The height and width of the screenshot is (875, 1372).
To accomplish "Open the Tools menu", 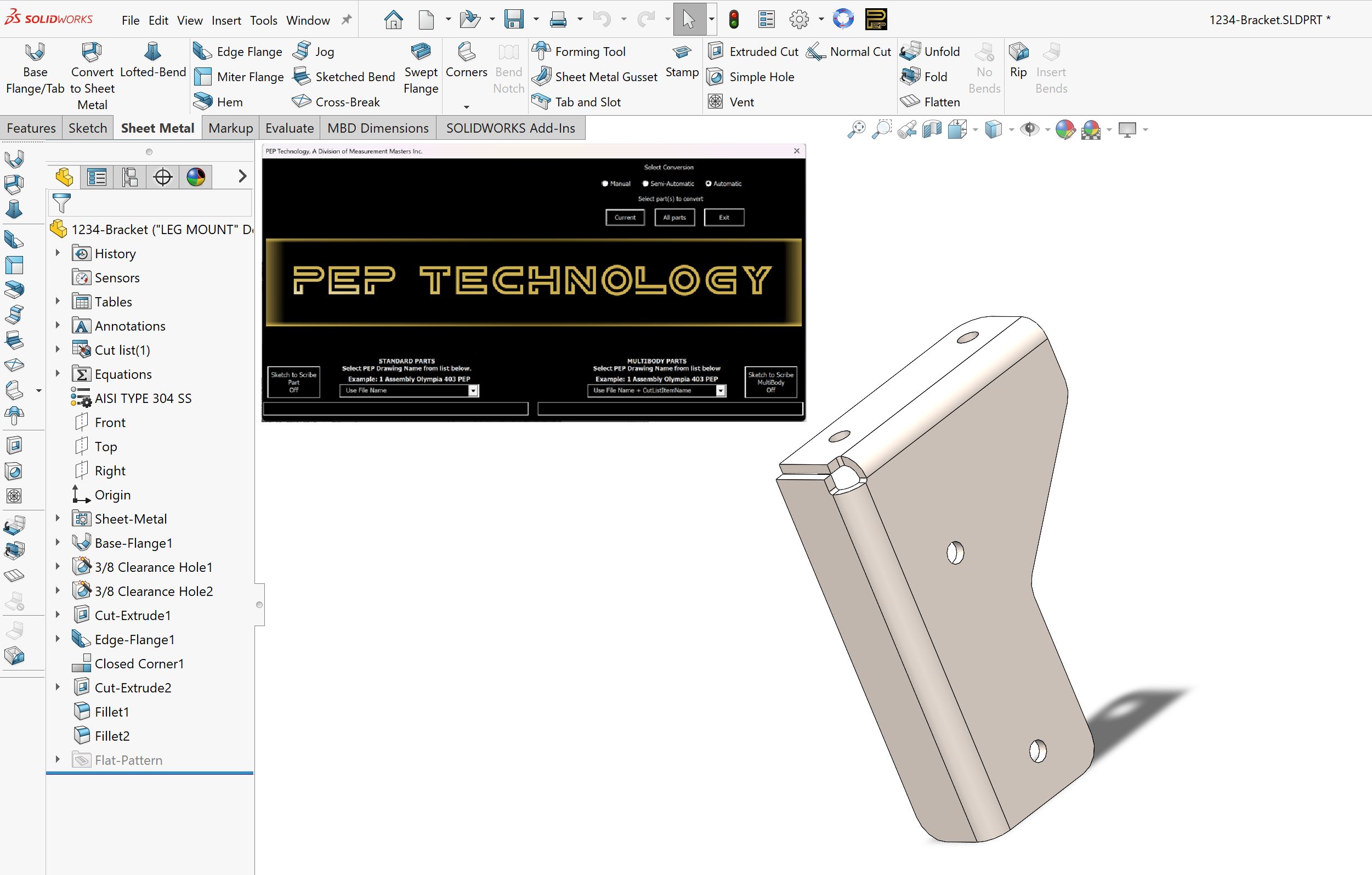I will pyautogui.click(x=263, y=20).
